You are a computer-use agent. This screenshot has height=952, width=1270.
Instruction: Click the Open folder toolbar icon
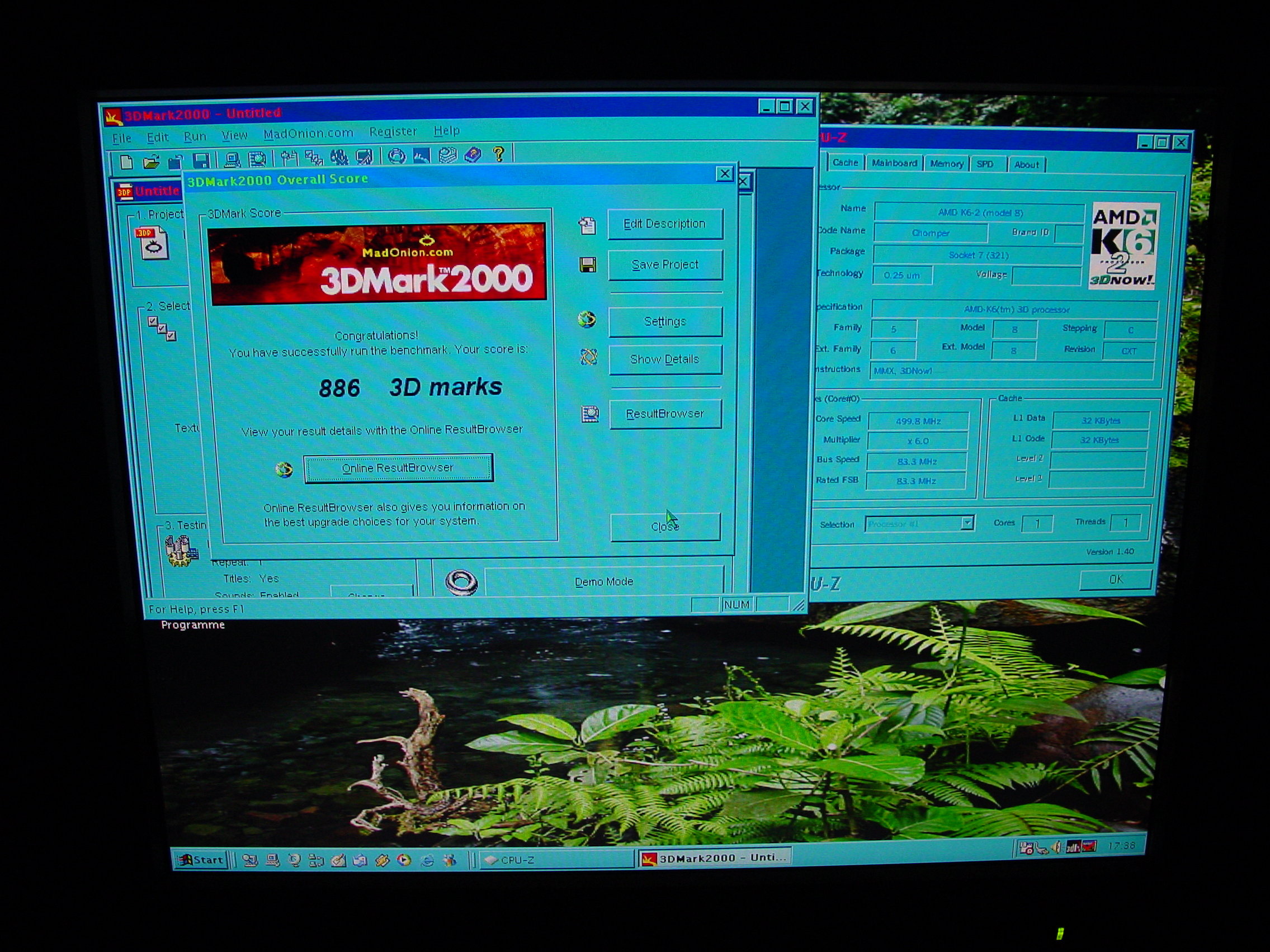coord(151,163)
